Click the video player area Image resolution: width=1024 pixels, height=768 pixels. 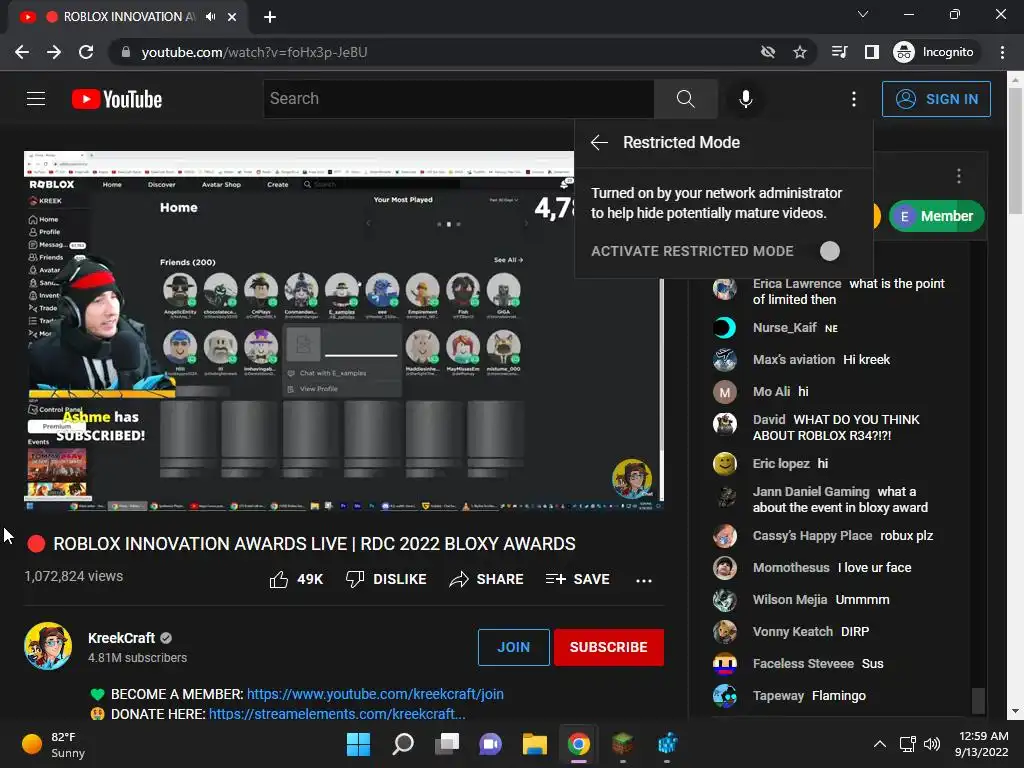click(x=344, y=331)
